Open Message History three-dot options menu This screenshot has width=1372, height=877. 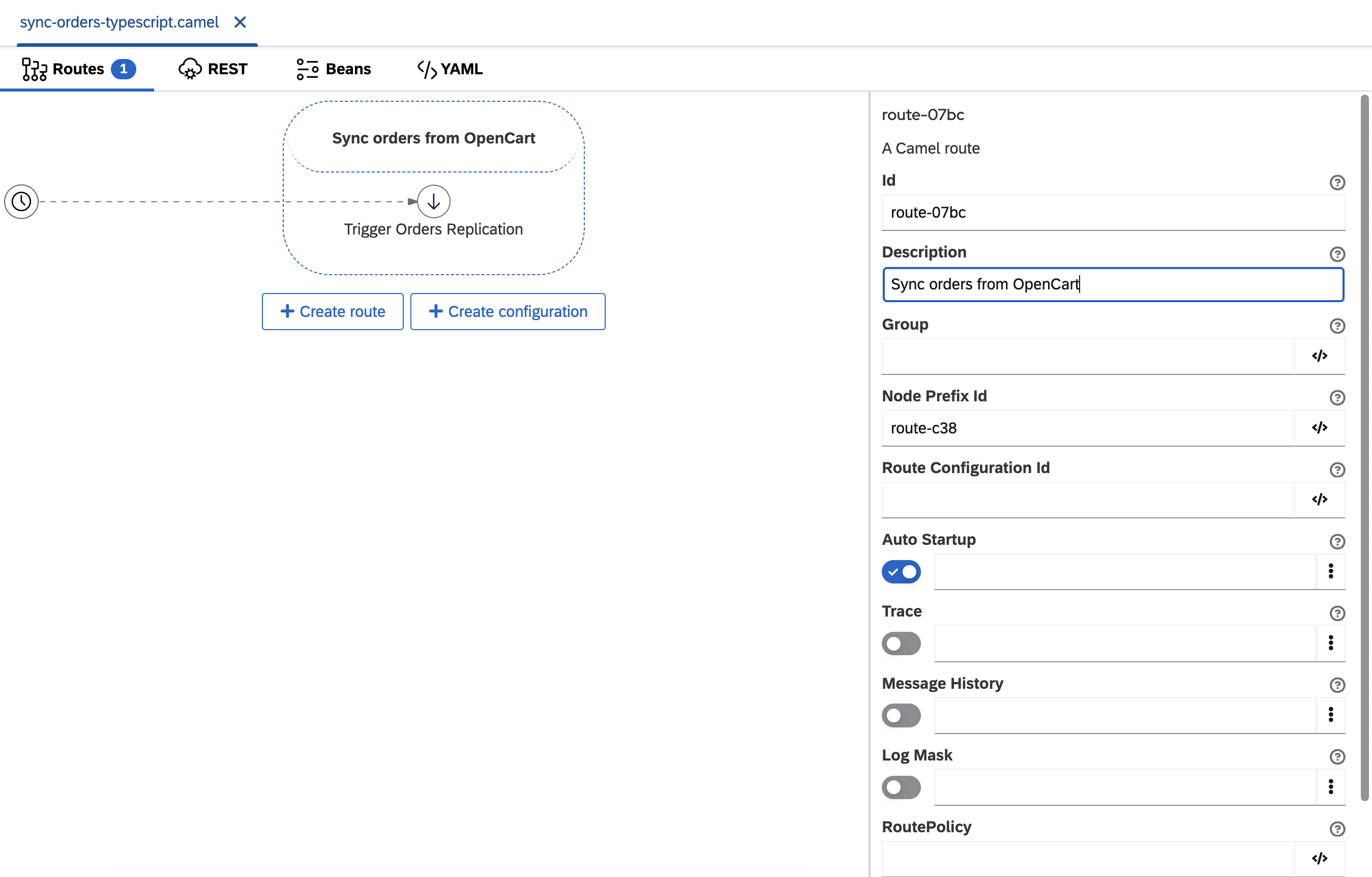[1330, 715]
